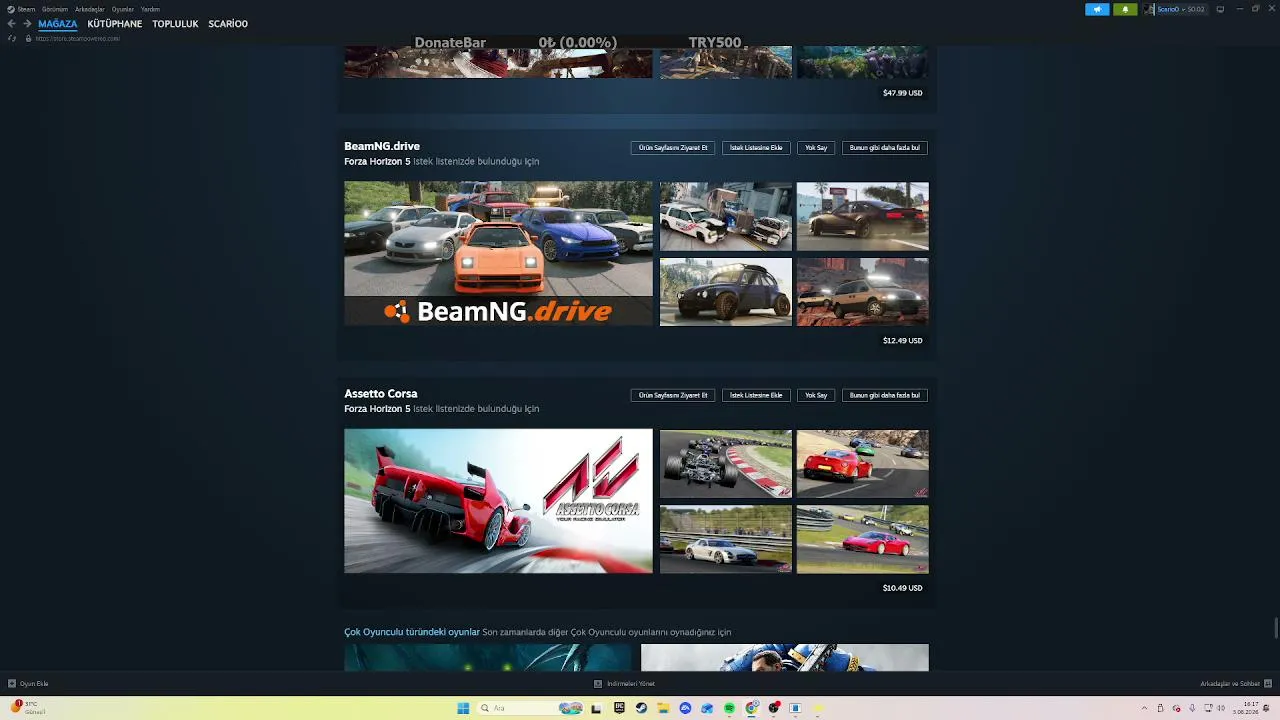Open the BeamNG.drive title link
Image resolution: width=1280 pixels, height=720 pixels.
coord(382,146)
